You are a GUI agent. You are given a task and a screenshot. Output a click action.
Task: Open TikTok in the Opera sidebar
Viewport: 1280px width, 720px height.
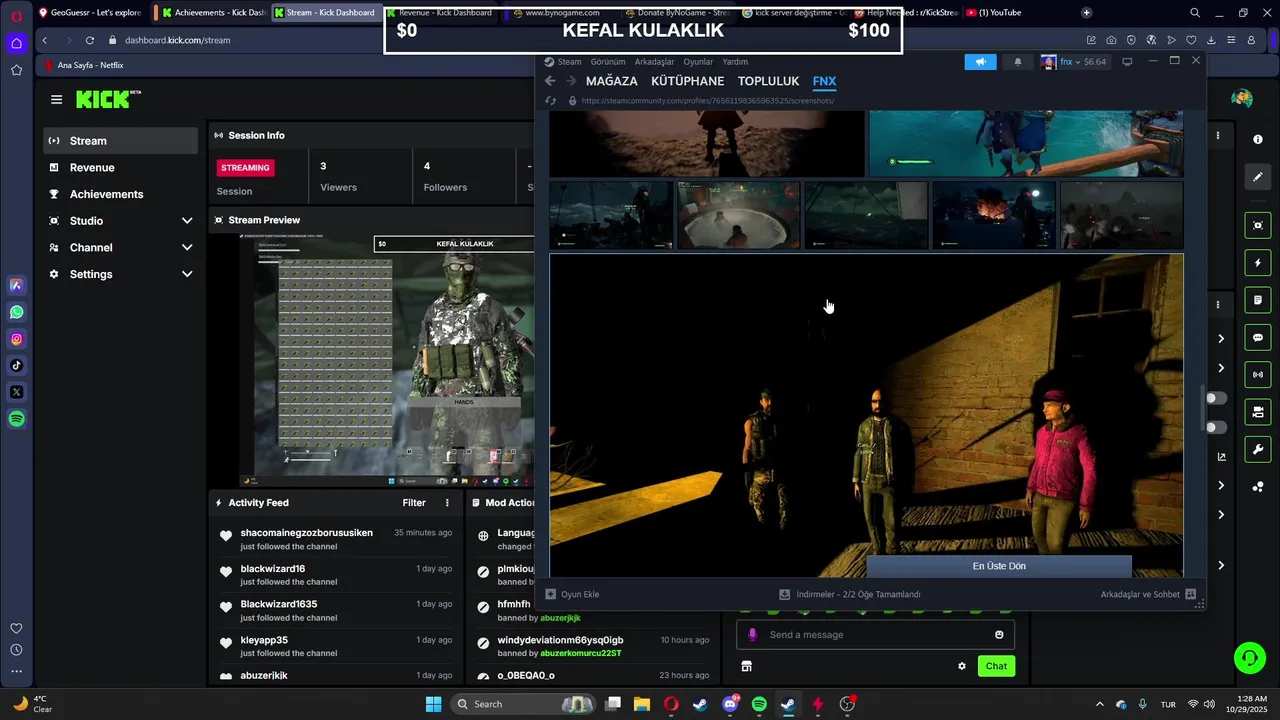pyautogui.click(x=17, y=366)
